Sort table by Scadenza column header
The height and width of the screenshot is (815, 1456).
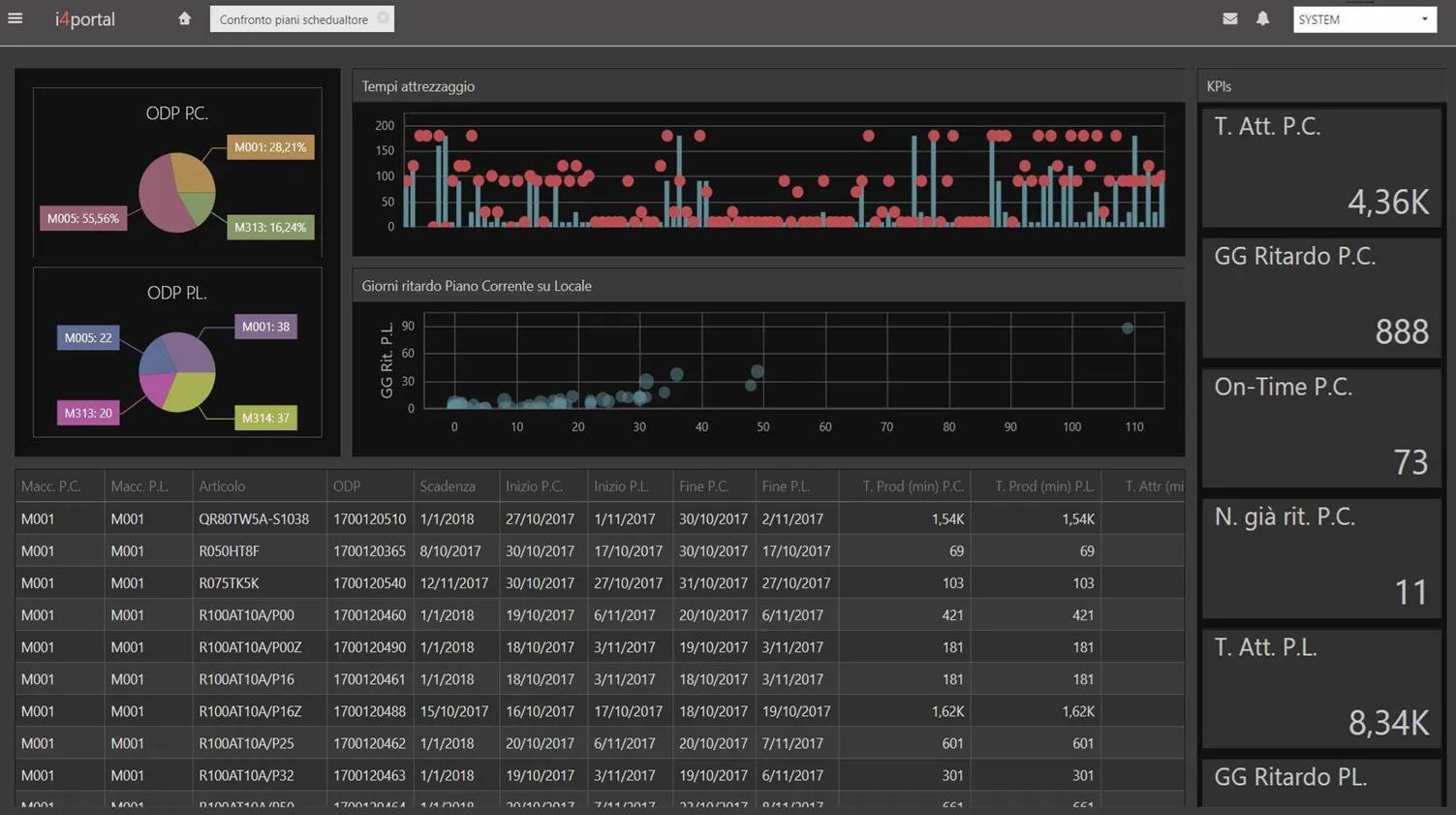pos(448,486)
